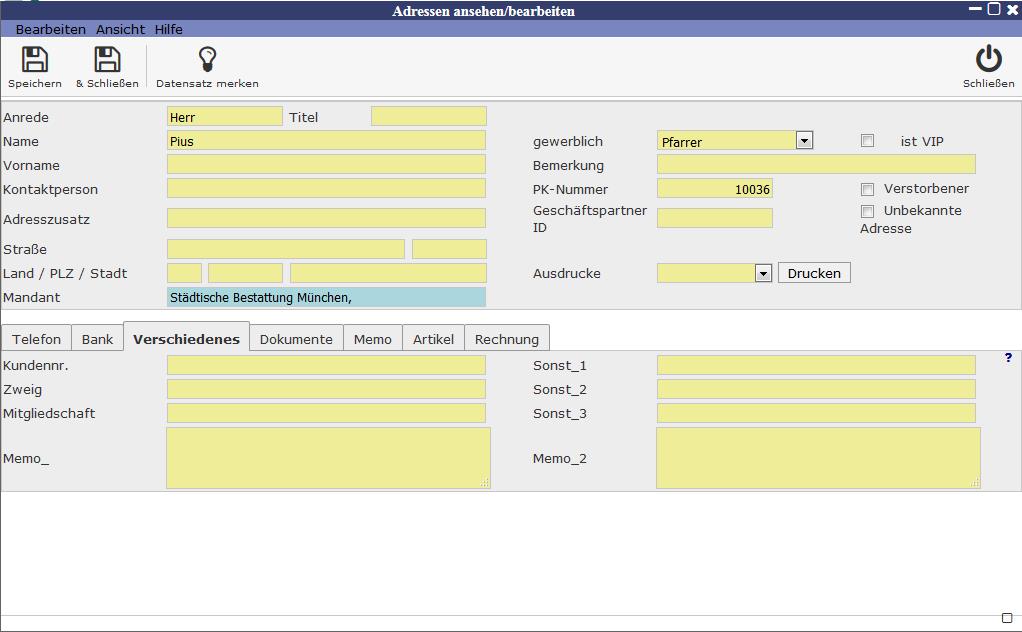
Task: Focus the Kundennr. text field
Action: click(x=326, y=365)
